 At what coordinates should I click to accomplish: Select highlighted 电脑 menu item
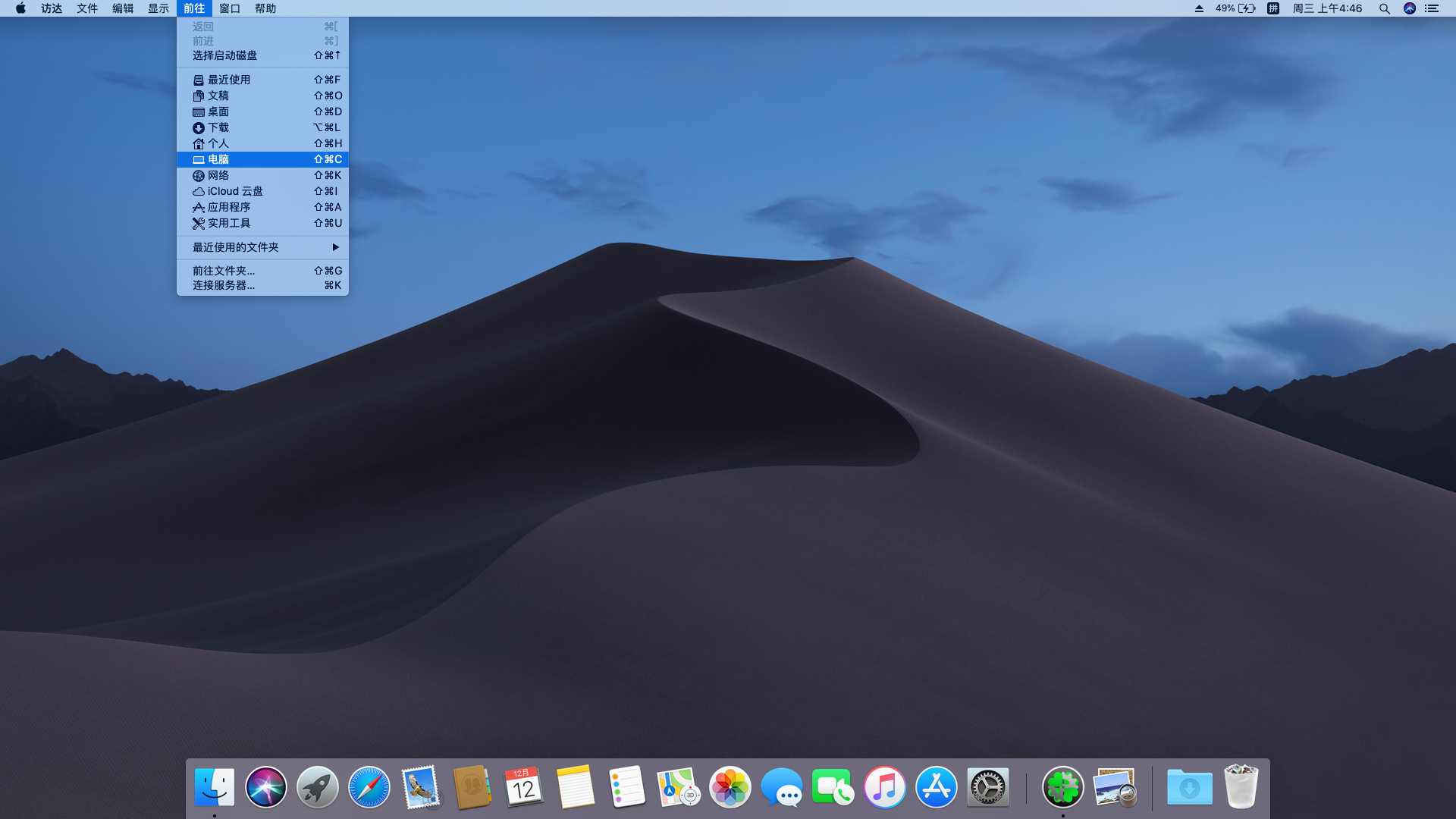[x=262, y=159]
